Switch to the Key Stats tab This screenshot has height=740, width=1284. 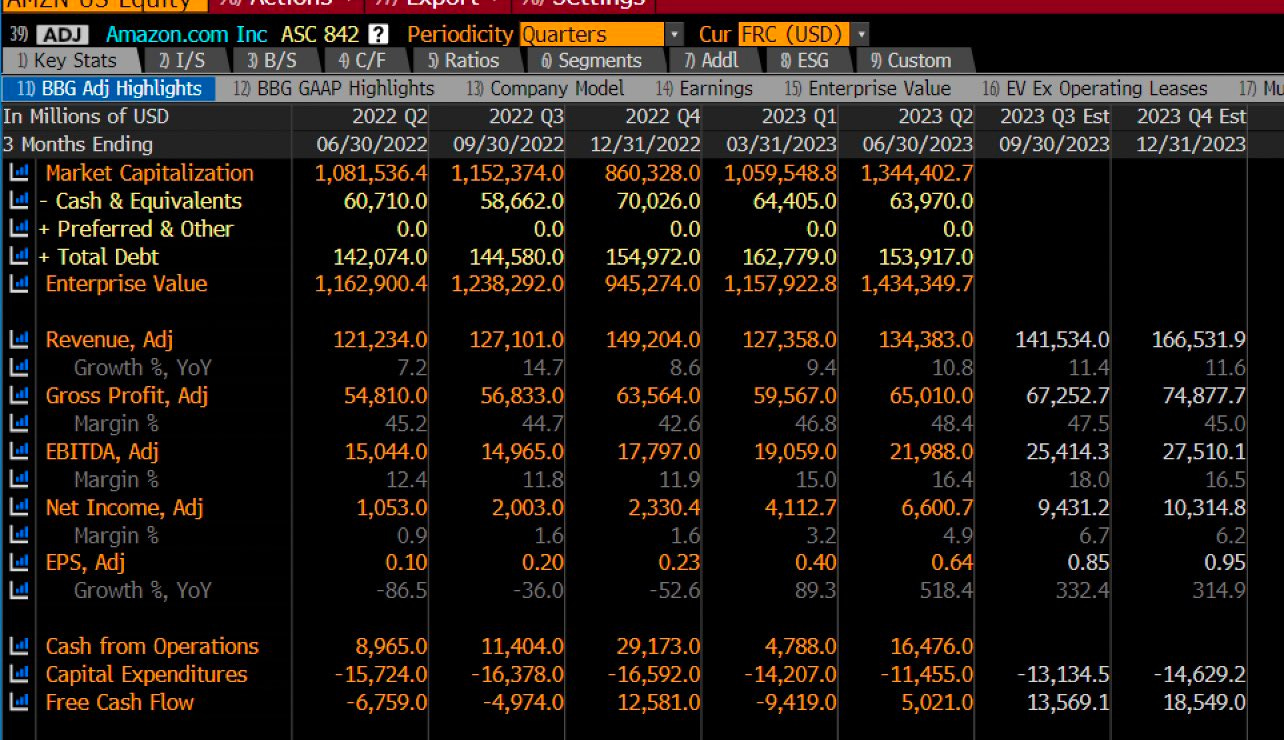point(68,61)
